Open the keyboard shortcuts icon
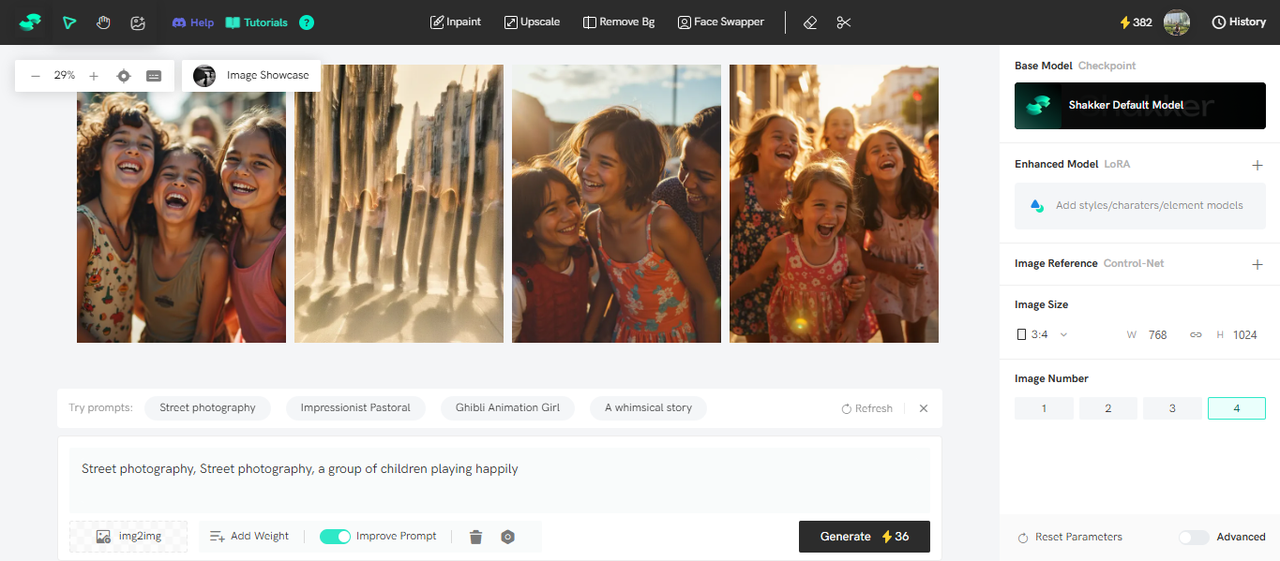The width and height of the screenshot is (1280, 561). coord(154,75)
